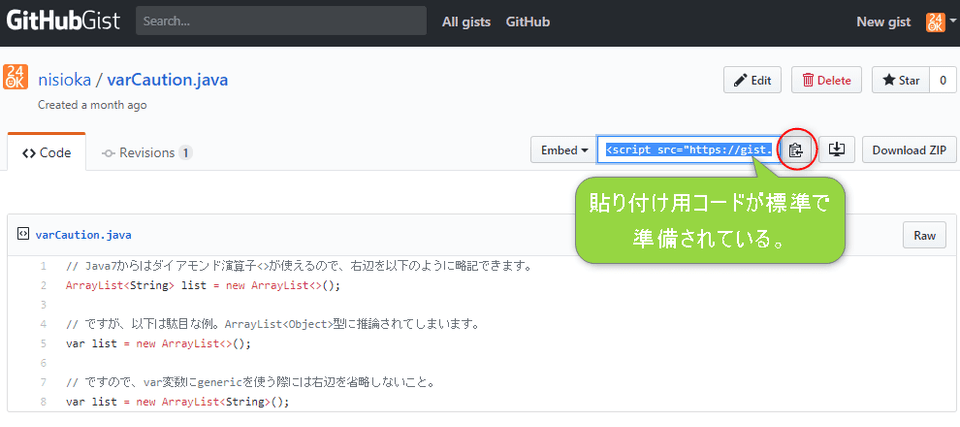Screen dimensions: 960x427
Task: Open the GitHub link in header
Action: (x=527, y=21)
